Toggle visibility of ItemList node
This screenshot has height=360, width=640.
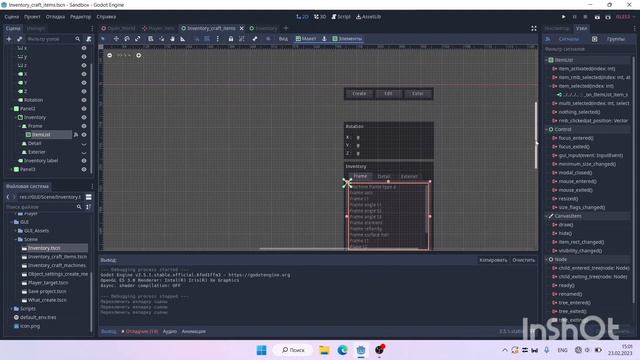84,135
